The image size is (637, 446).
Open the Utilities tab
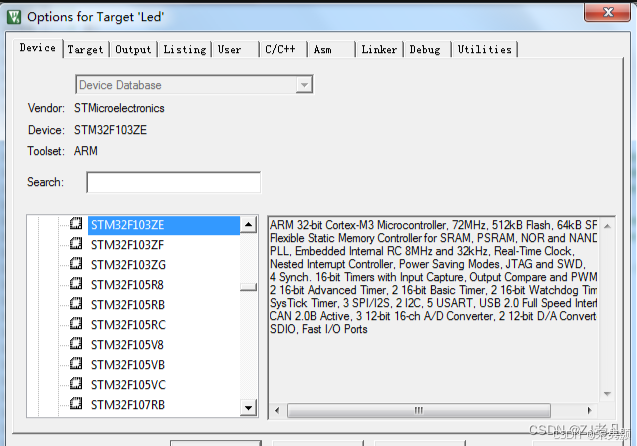tap(485, 50)
